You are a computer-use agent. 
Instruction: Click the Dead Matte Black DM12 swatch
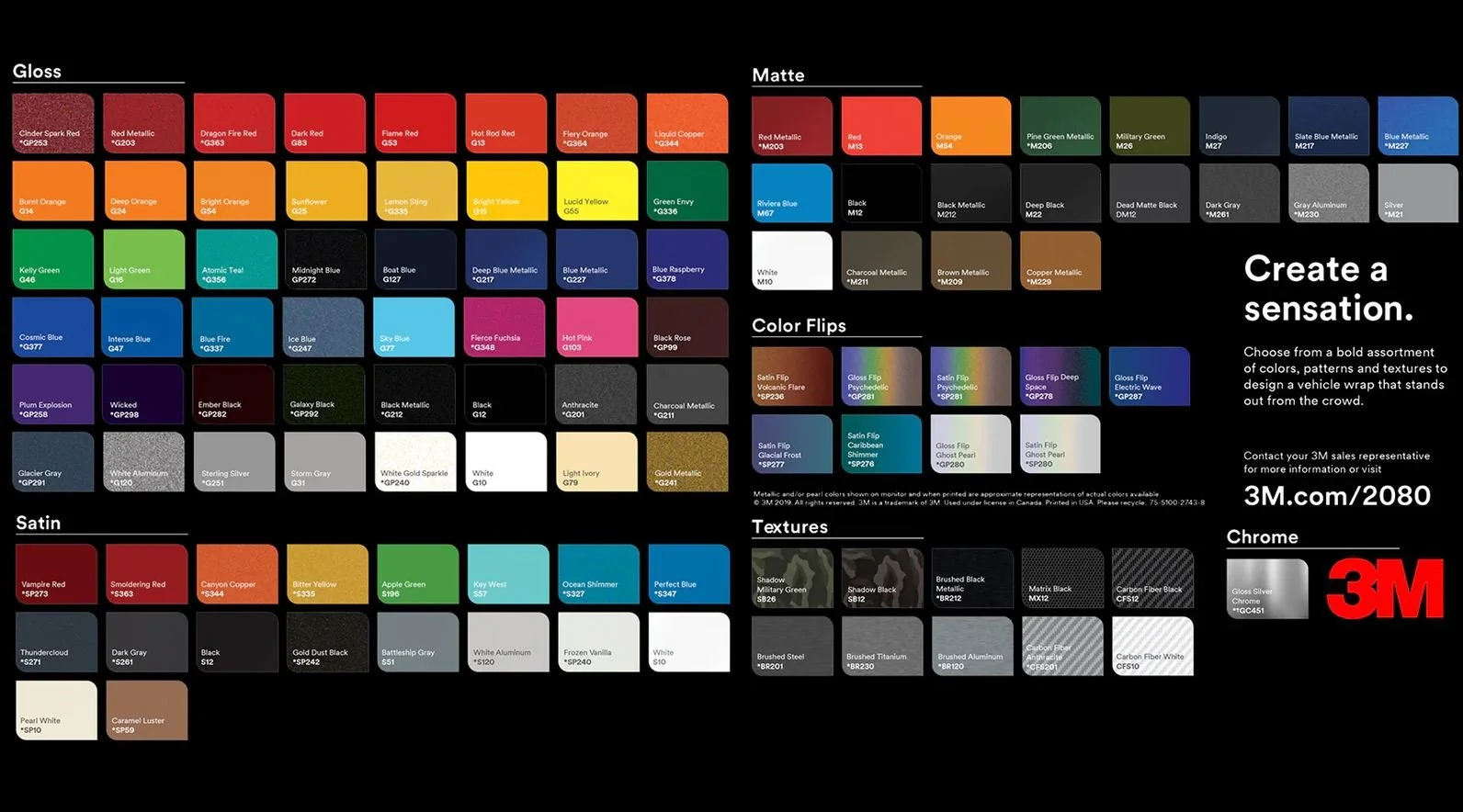tap(1150, 193)
